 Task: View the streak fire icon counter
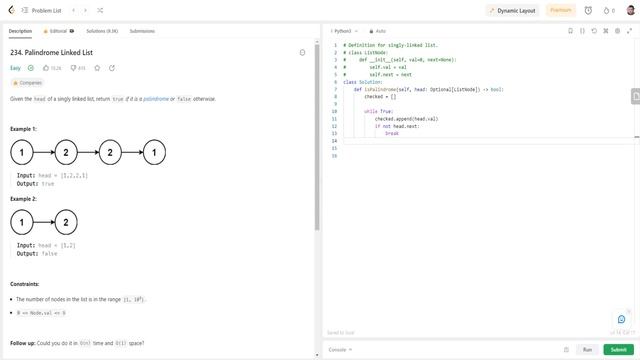point(609,11)
